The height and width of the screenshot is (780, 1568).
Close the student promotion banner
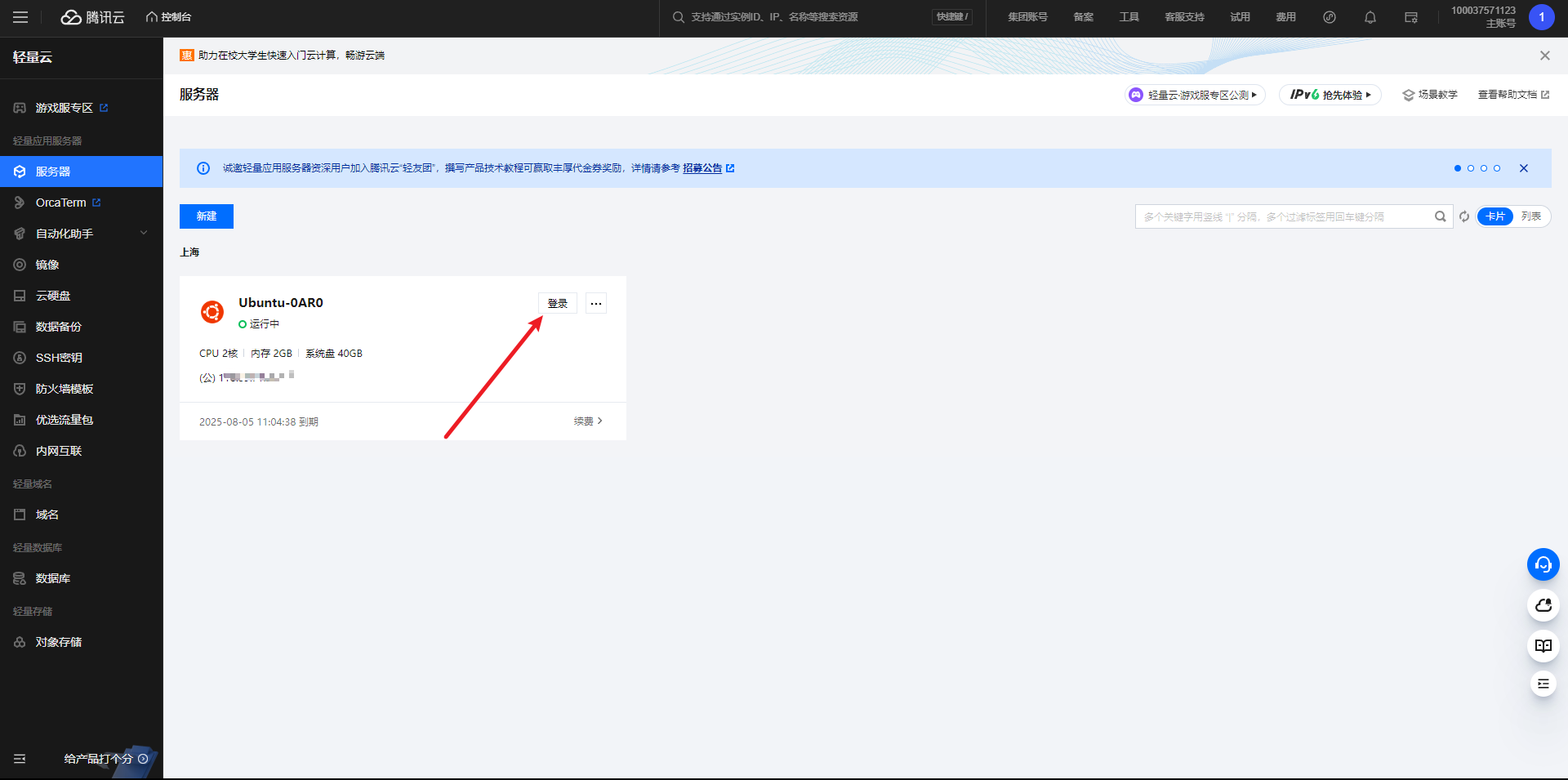(x=1544, y=56)
